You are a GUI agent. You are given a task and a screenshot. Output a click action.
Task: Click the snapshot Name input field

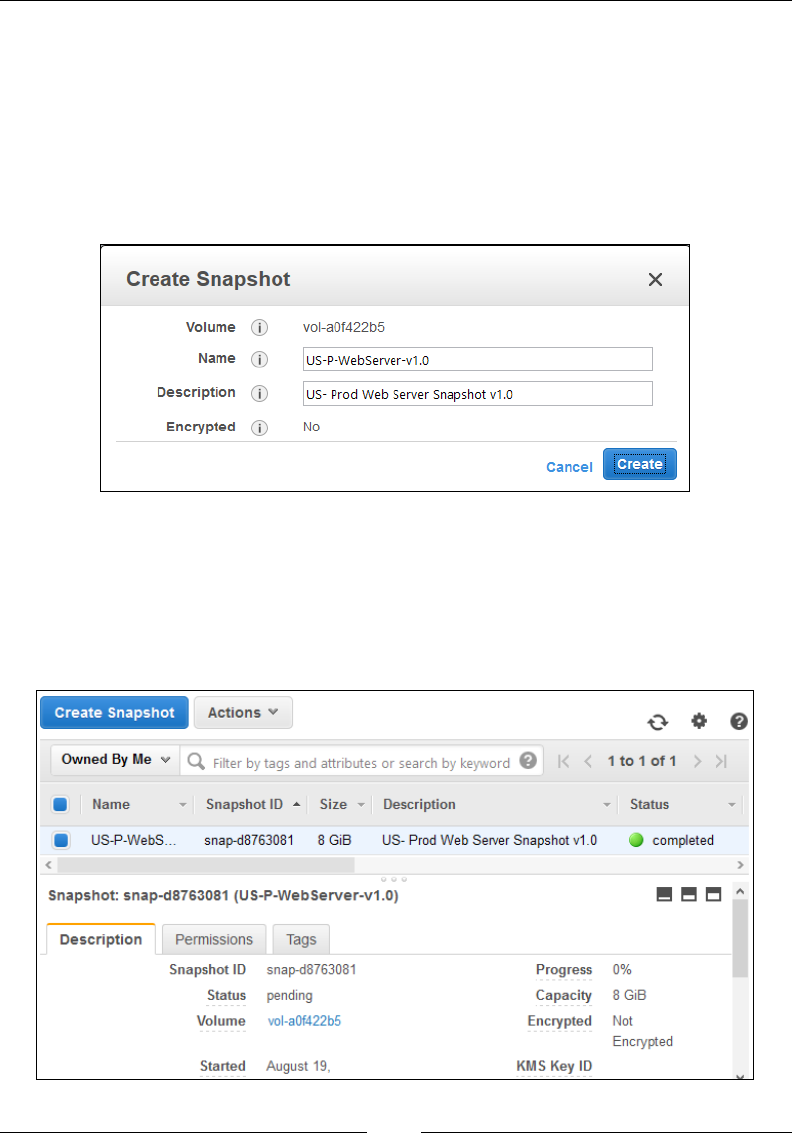coord(477,359)
